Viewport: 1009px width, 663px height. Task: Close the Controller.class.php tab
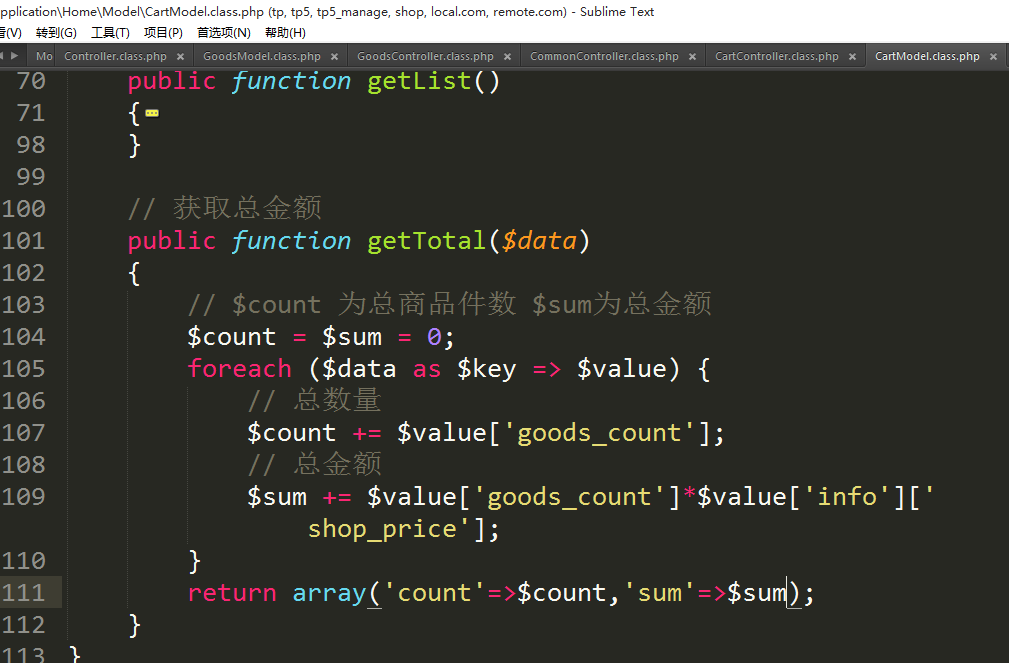click(181, 57)
